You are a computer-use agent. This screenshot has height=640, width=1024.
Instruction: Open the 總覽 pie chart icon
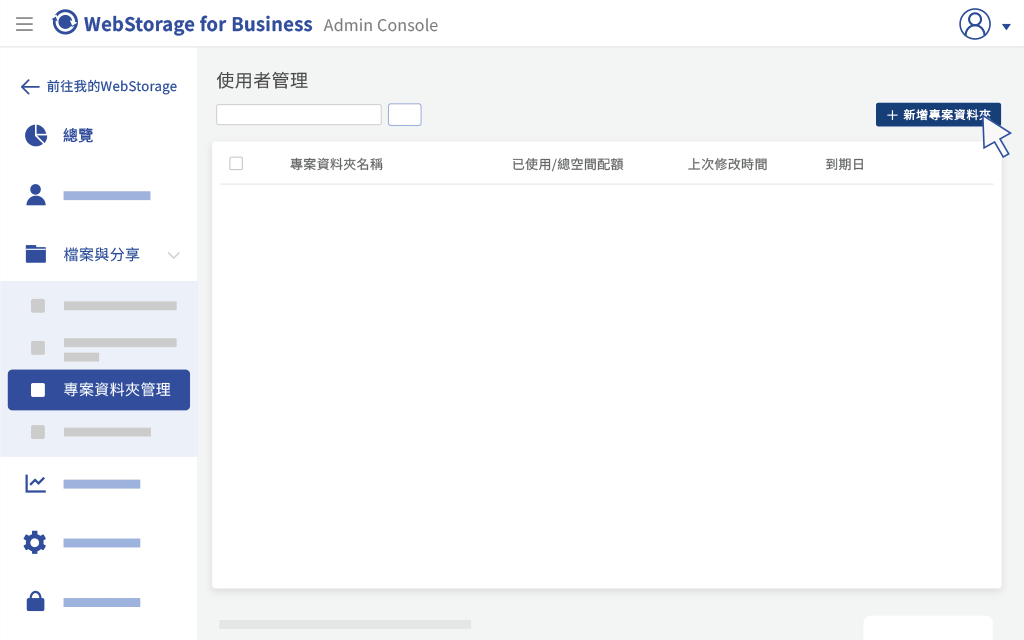(x=36, y=135)
